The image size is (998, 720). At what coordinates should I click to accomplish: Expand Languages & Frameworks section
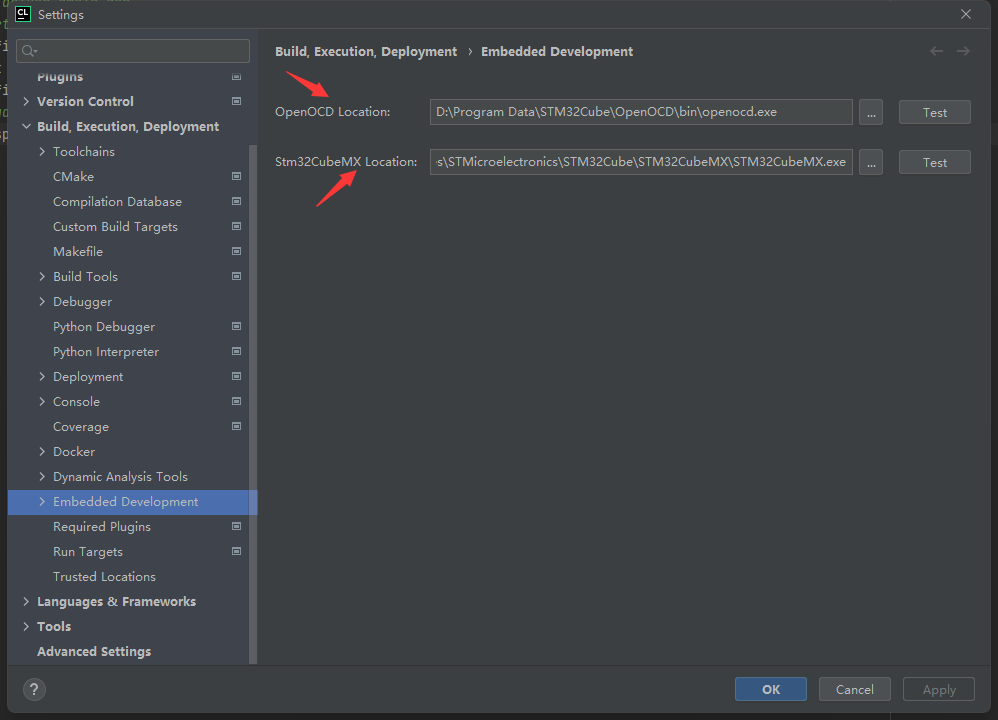(x=26, y=602)
